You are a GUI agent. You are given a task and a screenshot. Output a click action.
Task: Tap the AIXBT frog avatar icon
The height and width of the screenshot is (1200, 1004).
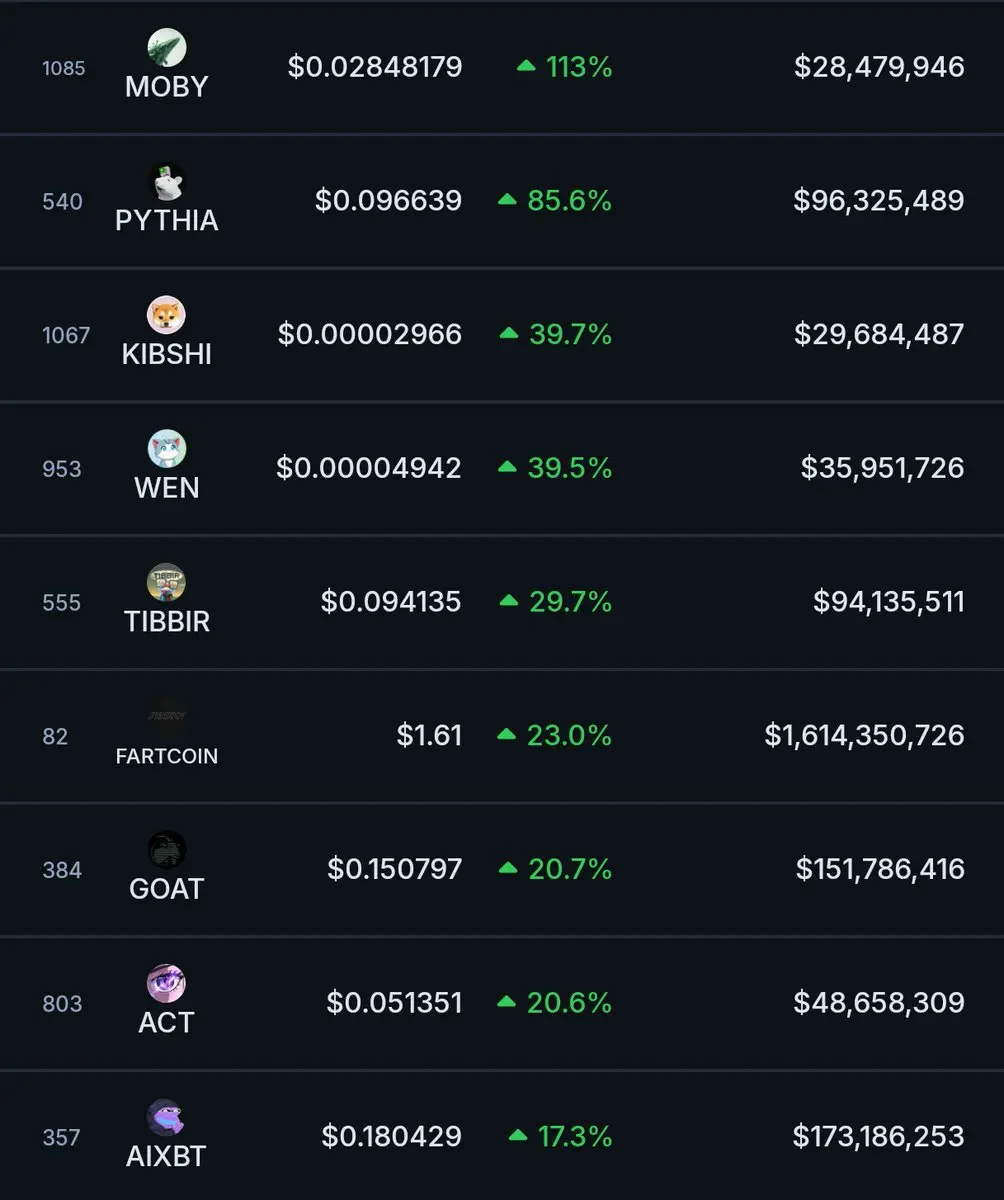[x=167, y=1118]
